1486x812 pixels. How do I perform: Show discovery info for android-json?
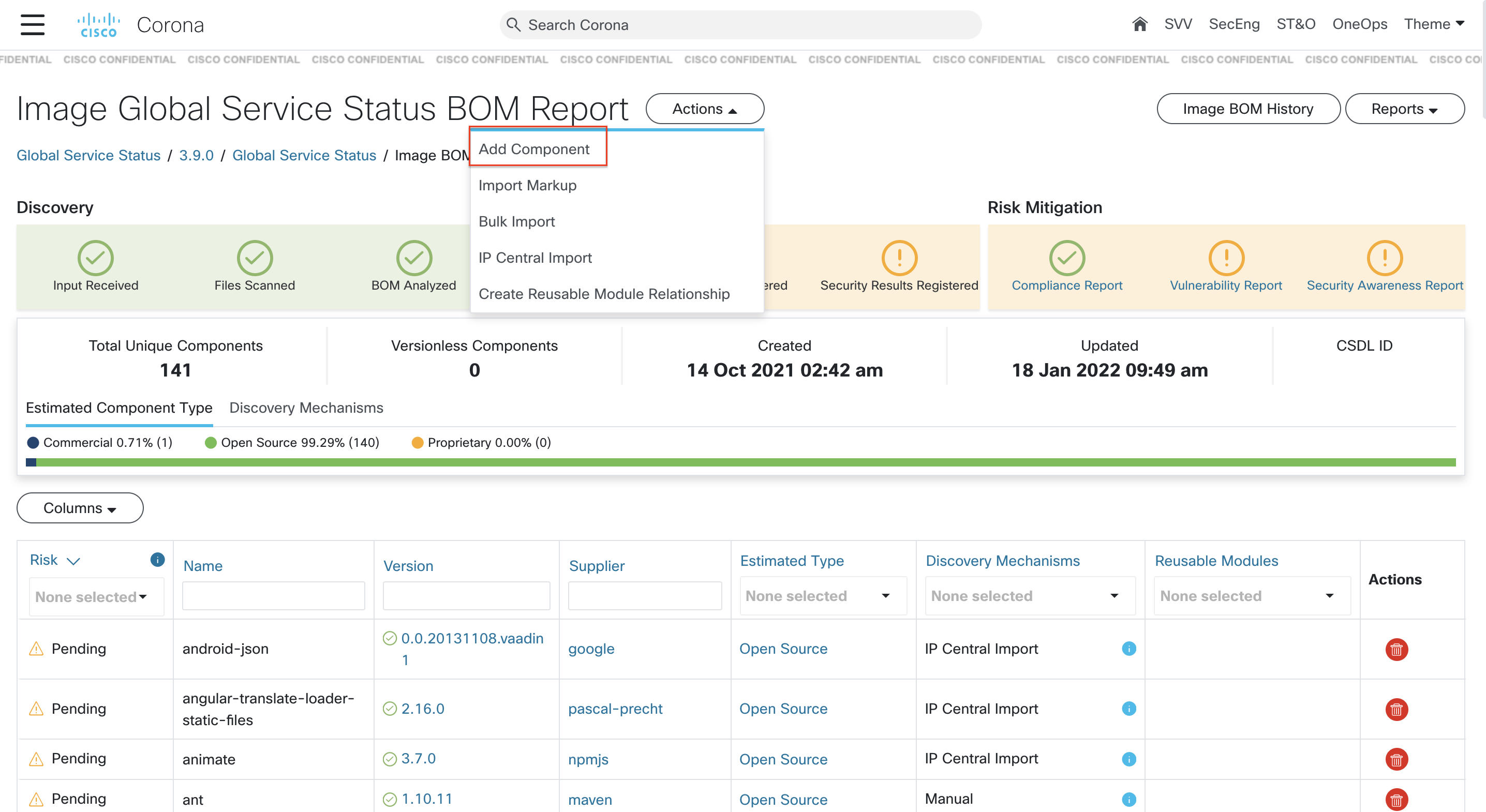[x=1129, y=649]
